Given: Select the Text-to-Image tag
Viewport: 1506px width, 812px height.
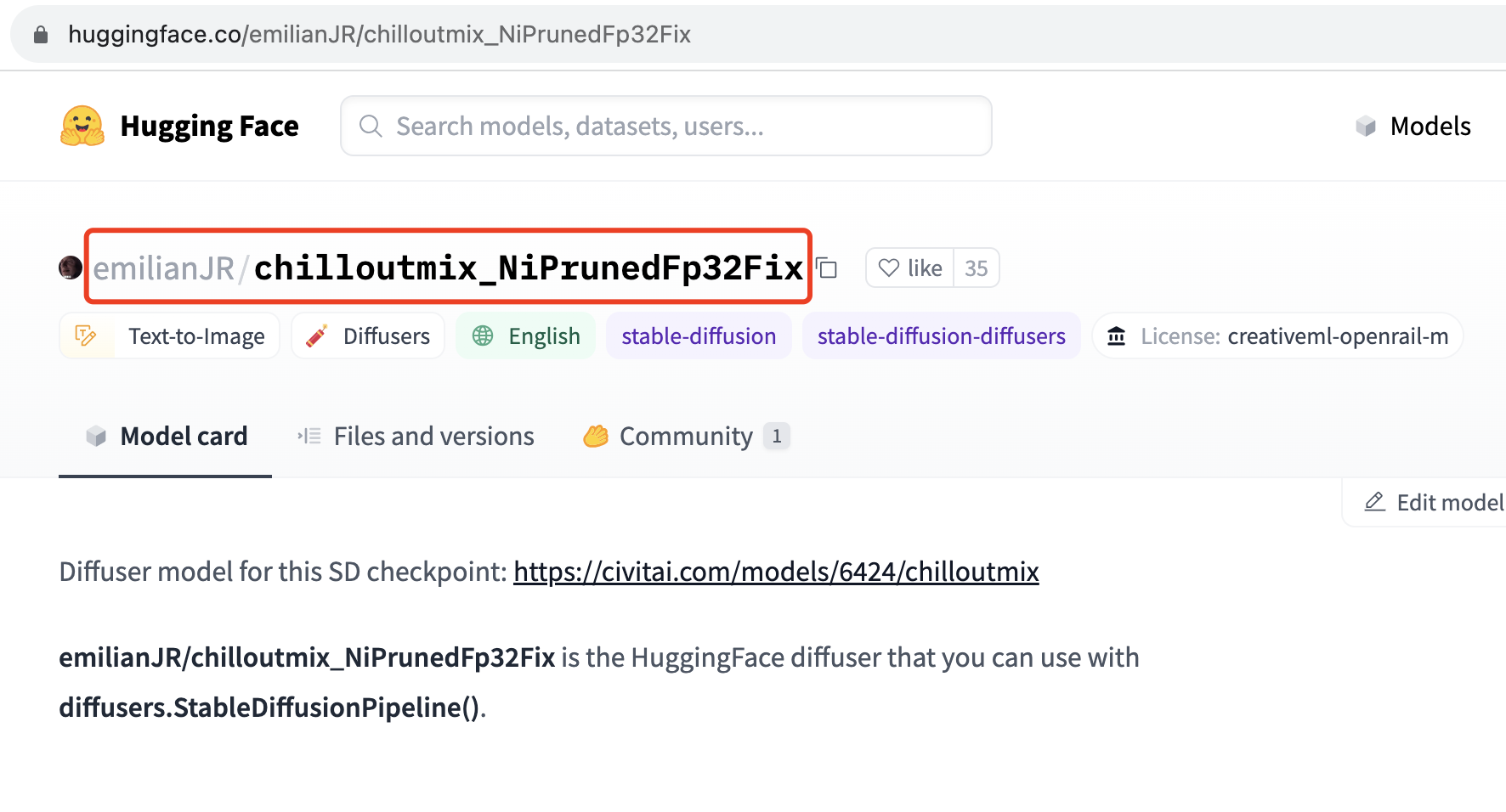Looking at the screenshot, I should tap(169, 336).
